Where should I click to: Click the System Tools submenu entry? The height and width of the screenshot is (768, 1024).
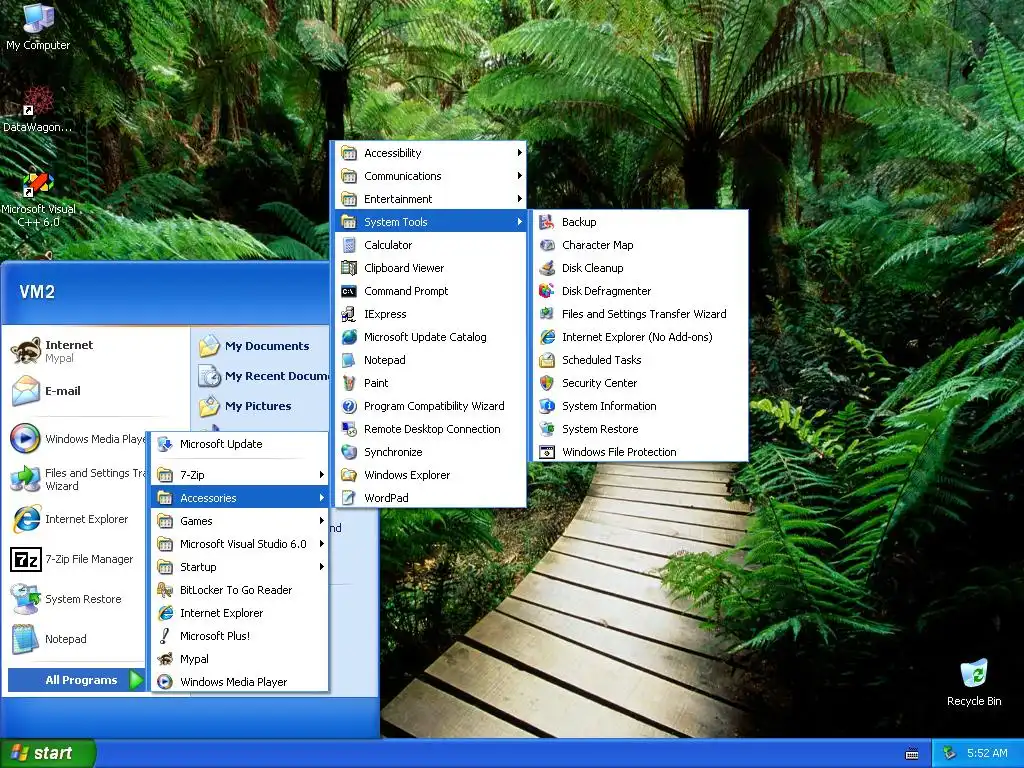coord(431,222)
